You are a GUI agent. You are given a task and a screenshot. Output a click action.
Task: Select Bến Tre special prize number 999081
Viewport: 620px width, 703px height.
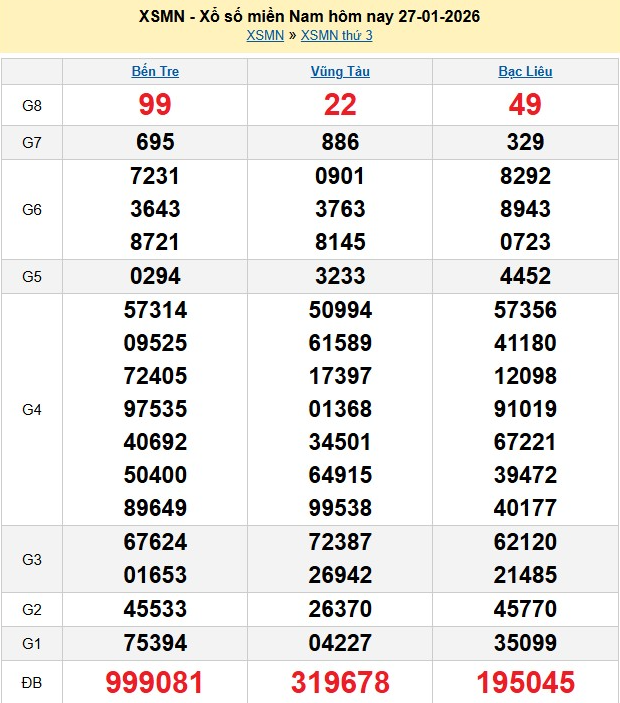click(x=155, y=682)
